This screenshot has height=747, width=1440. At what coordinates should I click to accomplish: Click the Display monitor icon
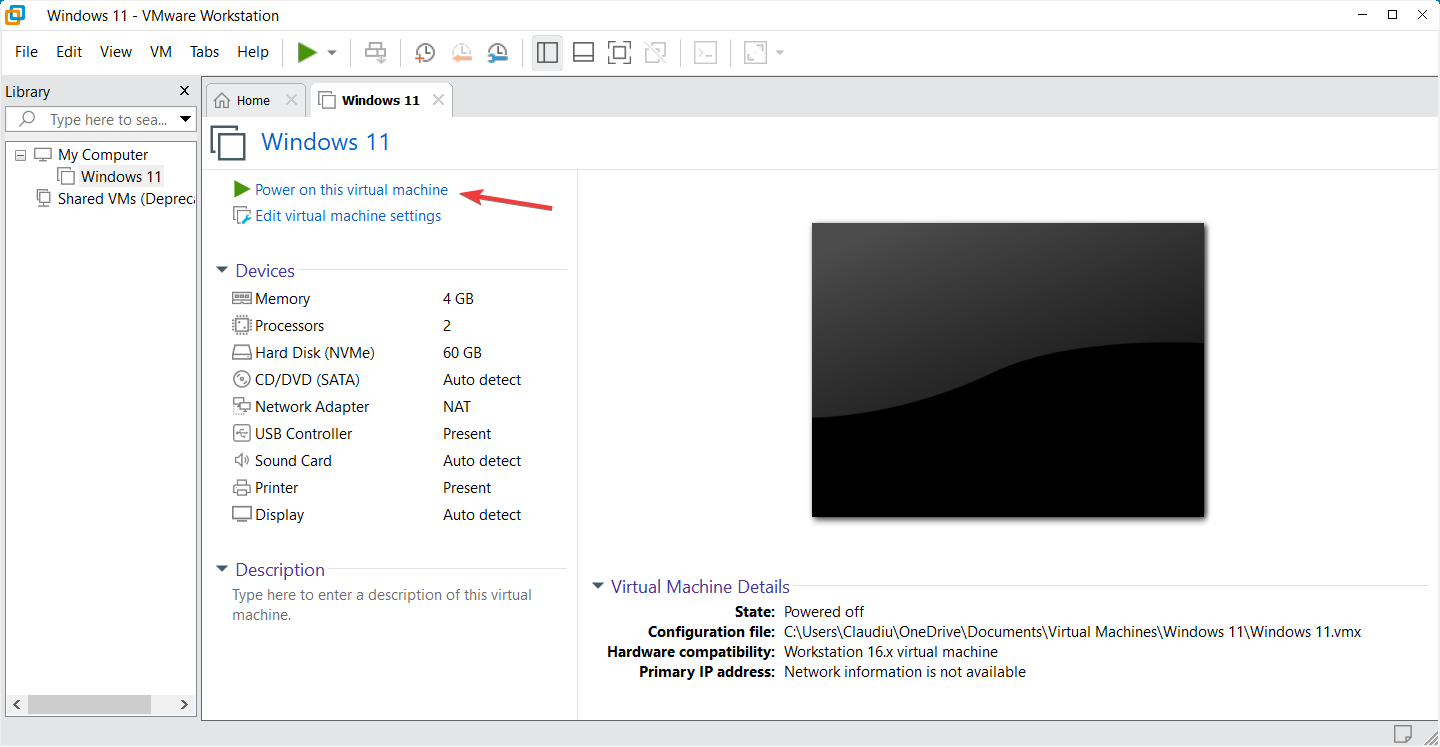tap(241, 514)
